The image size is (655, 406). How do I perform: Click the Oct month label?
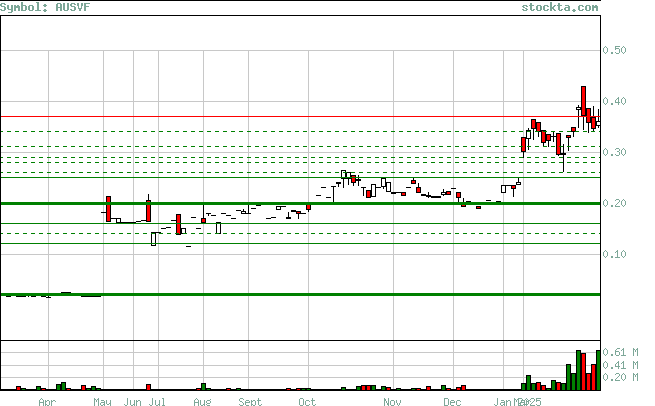coord(307,402)
